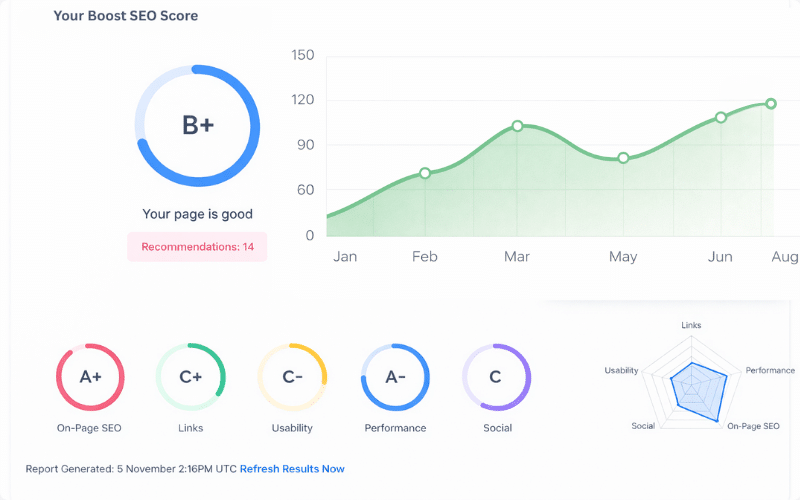This screenshot has width=800, height=500.
Task: Select the Aug final data point
Action: [x=771, y=103]
